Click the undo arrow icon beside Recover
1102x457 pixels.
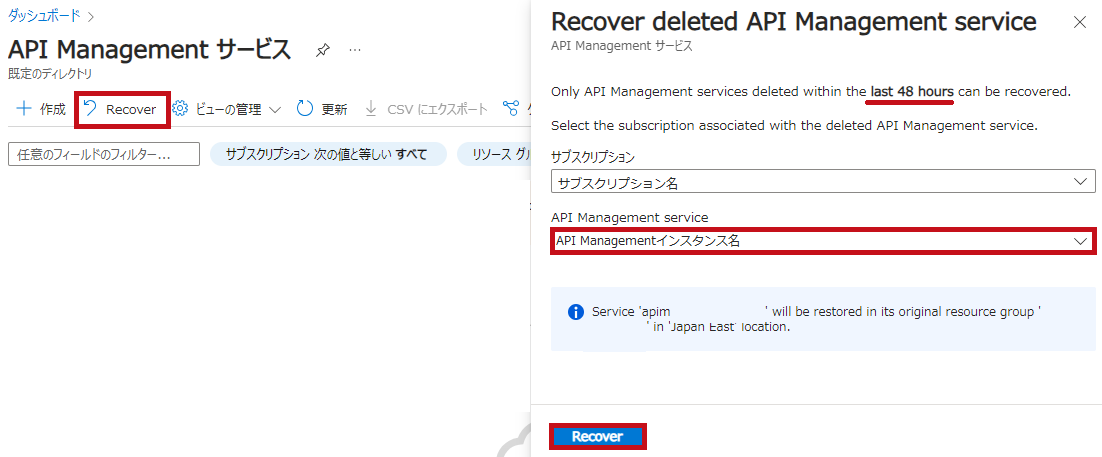tap(90, 108)
